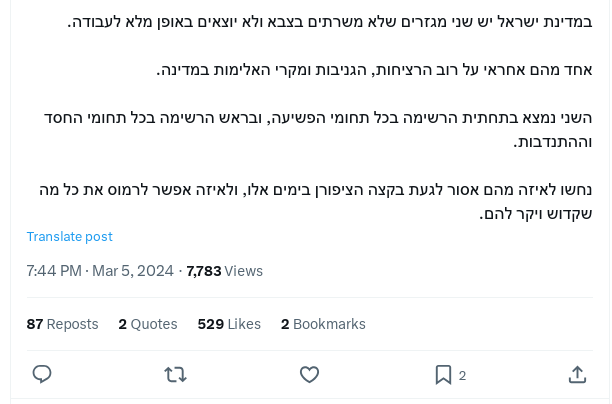The image size is (612, 404).
Task: Click the reply speech bubble icon
Action: (42, 374)
